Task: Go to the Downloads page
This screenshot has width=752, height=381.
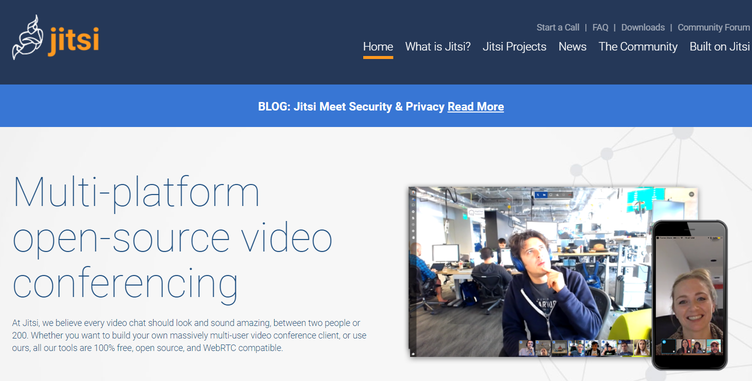Action: [x=643, y=27]
